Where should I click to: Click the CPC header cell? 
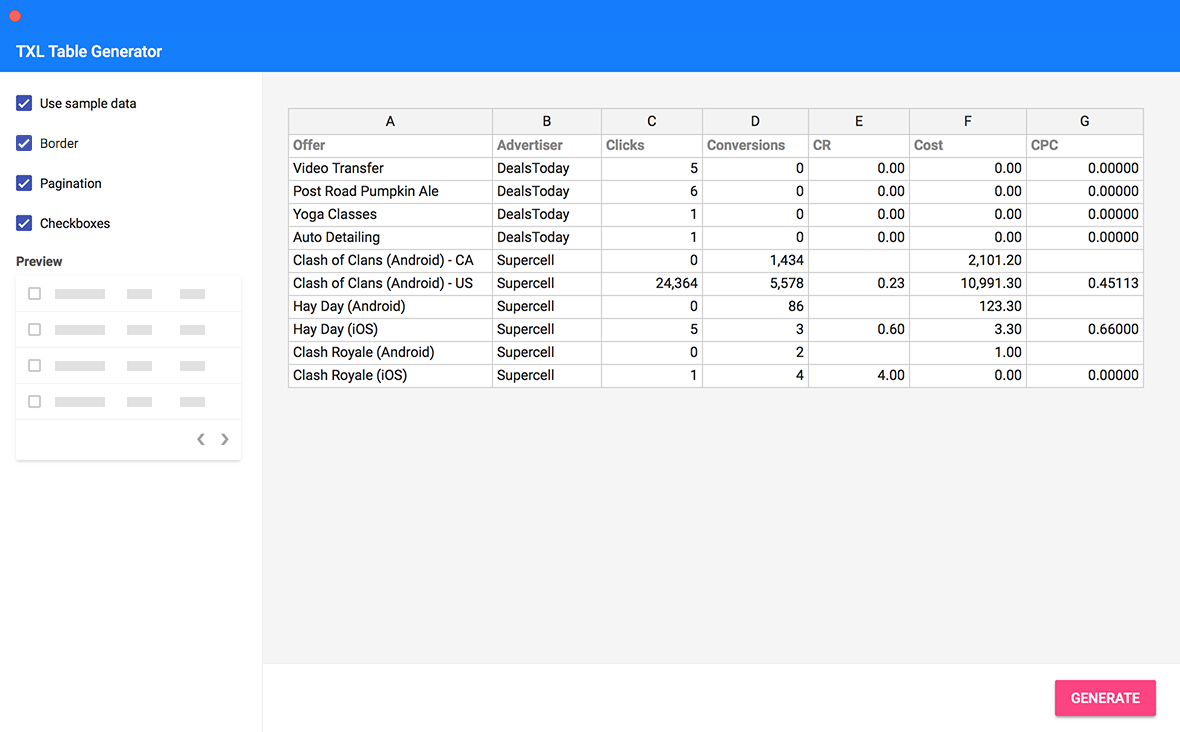pyautogui.click(x=1084, y=145)
